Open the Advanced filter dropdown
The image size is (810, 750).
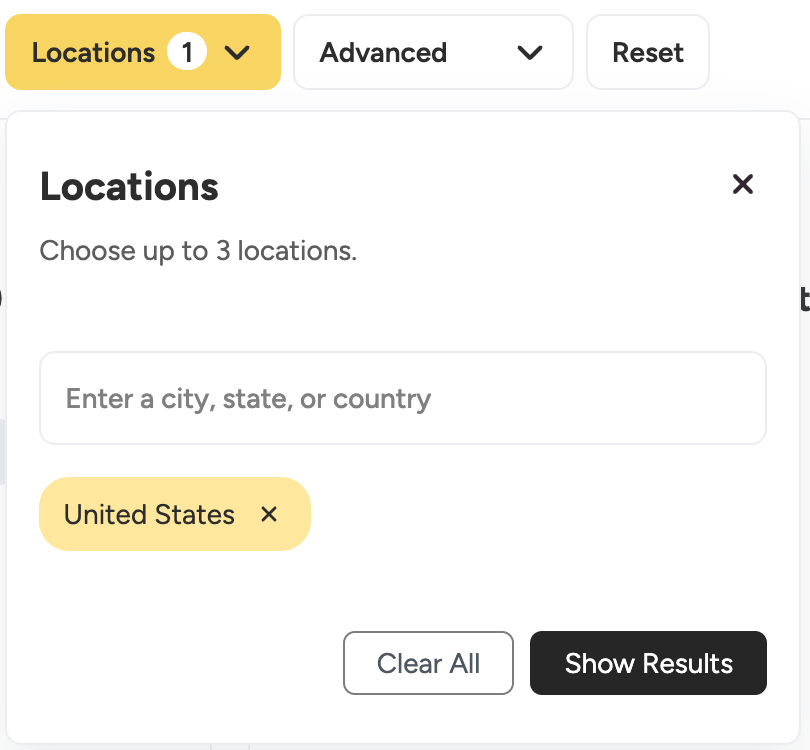click(433, 52)
